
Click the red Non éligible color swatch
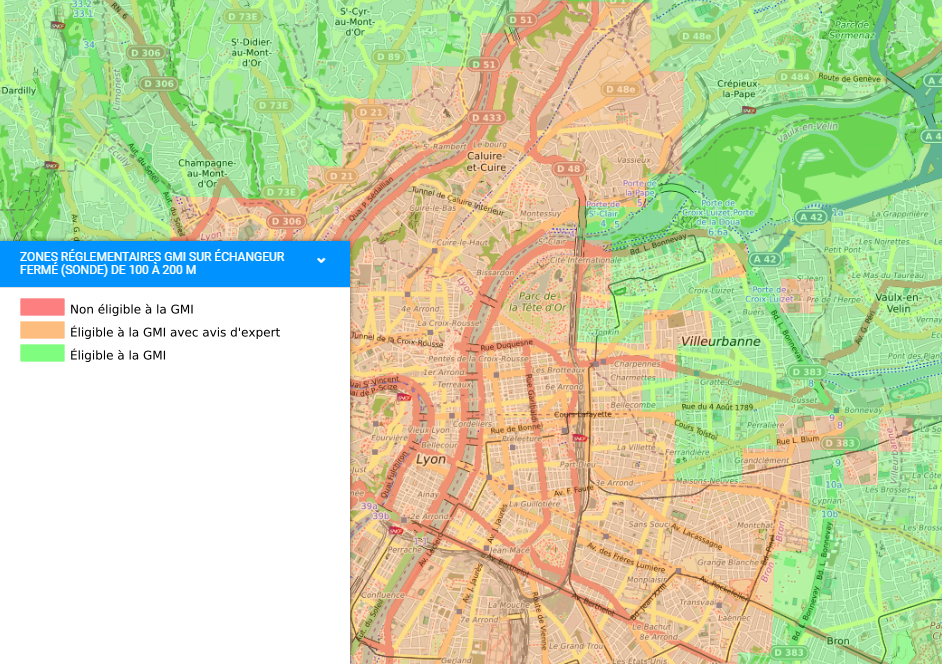(42, 308)
